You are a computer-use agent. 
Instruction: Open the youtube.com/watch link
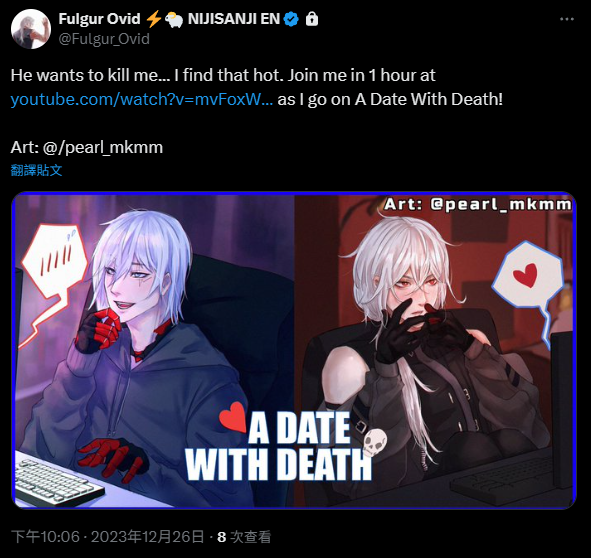pos(142,99)
